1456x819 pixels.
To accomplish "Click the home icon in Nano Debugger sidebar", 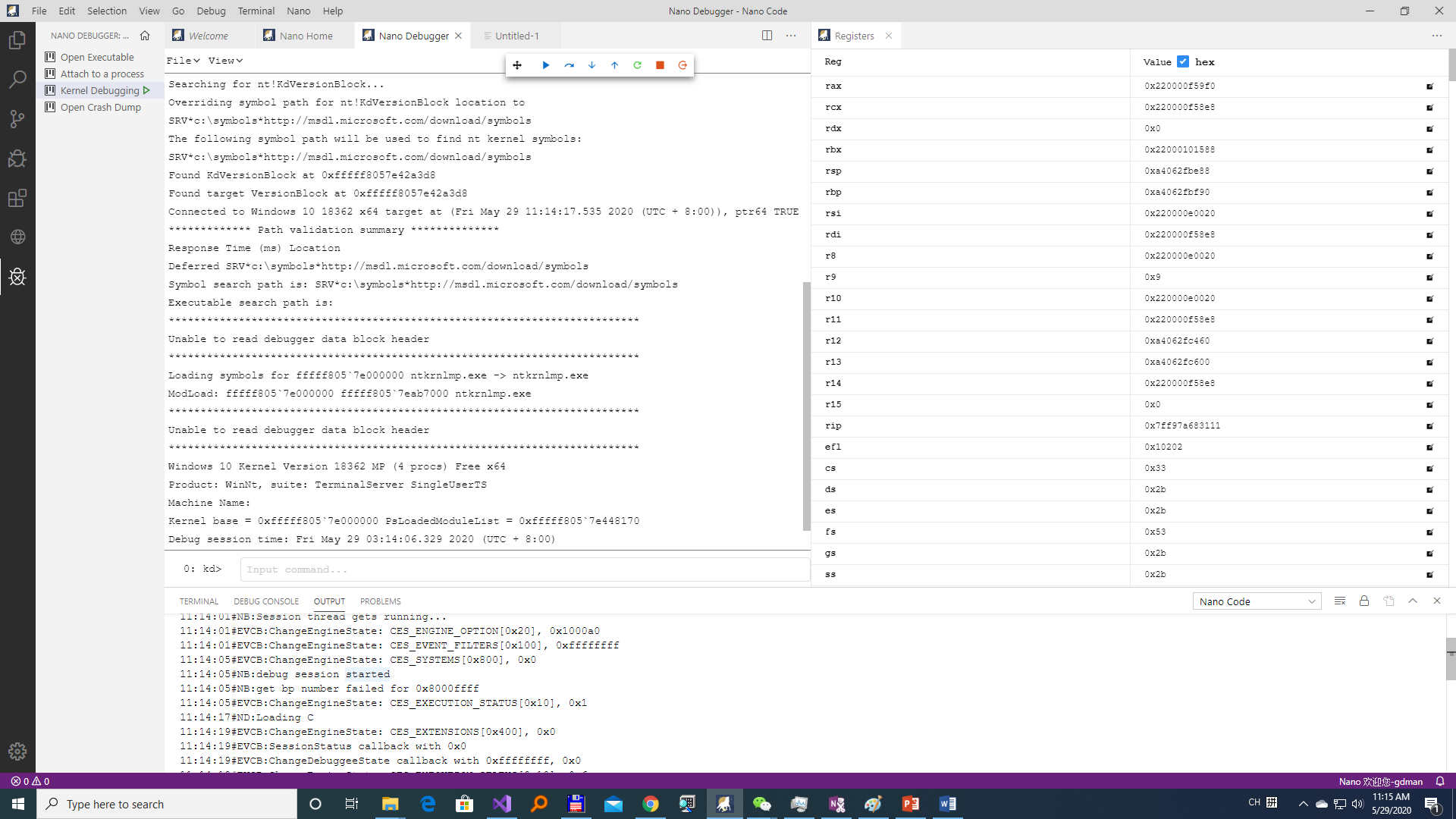I will tap(145, 36).
